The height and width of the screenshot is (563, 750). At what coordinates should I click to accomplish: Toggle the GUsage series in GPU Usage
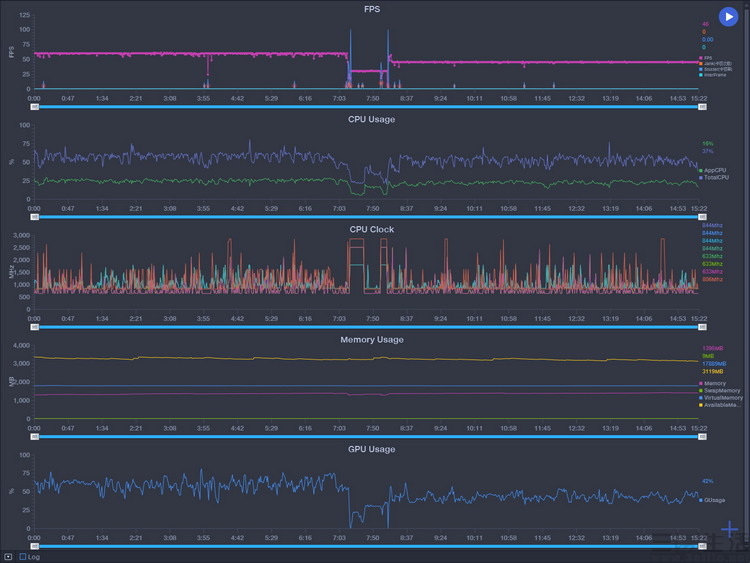click(x=712, y=500)
